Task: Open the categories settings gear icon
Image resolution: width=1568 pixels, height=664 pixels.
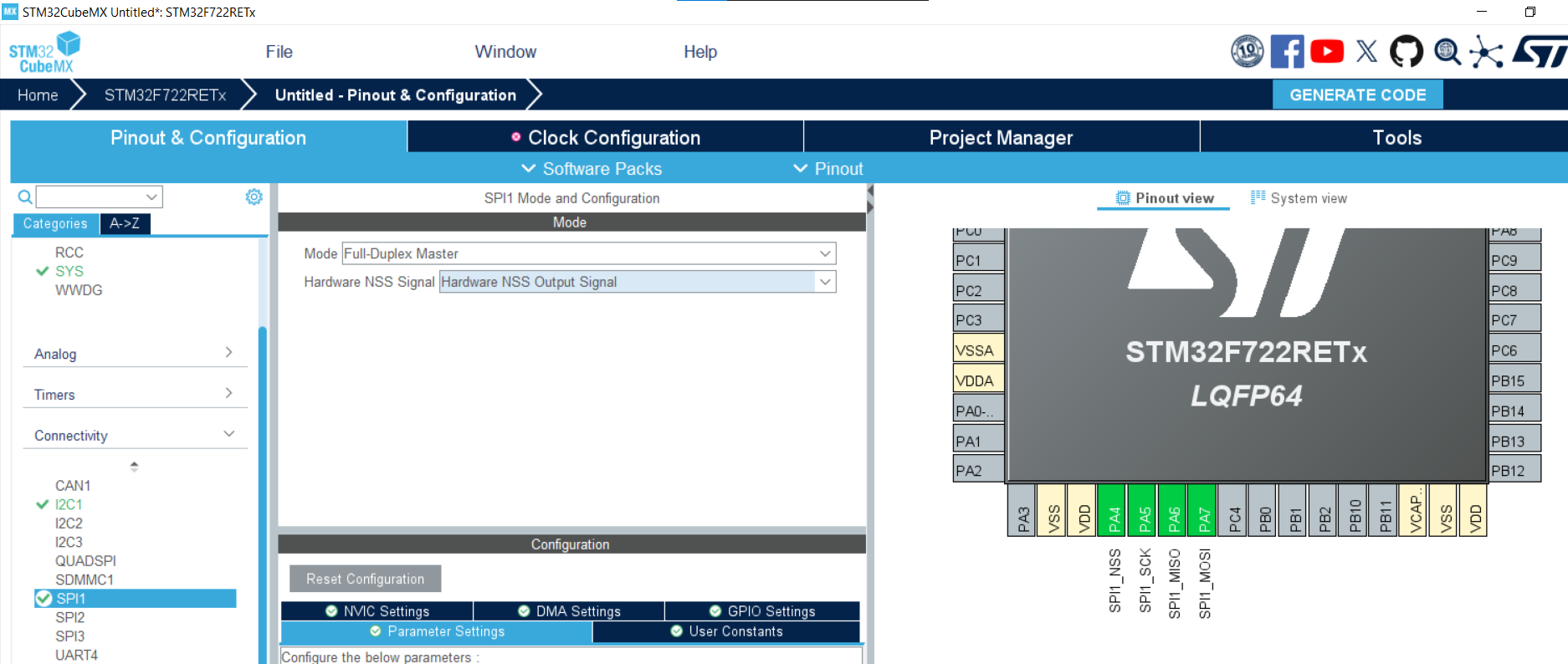Action: 254,197
